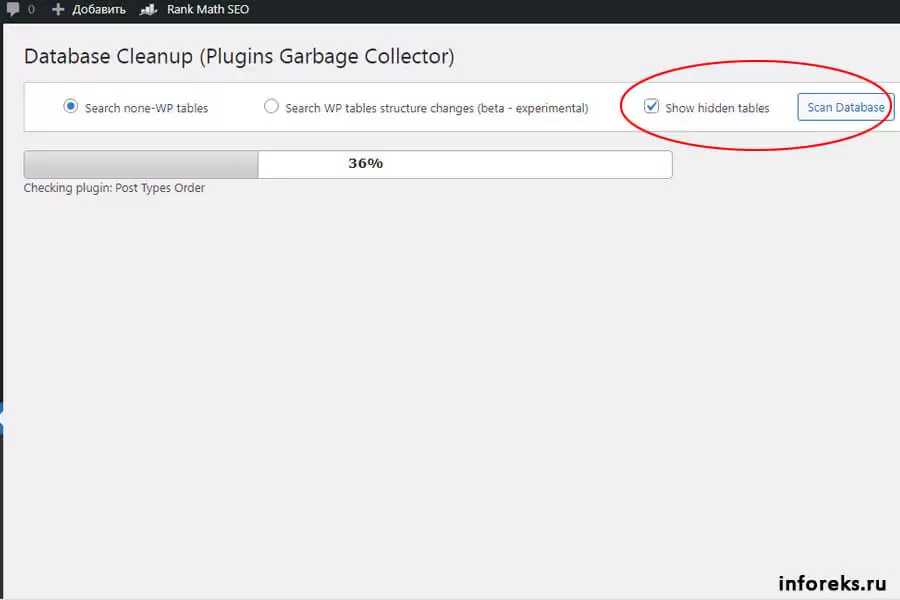Click the Show hidden tables label text

pyautogui.click(x=717, y=108)
